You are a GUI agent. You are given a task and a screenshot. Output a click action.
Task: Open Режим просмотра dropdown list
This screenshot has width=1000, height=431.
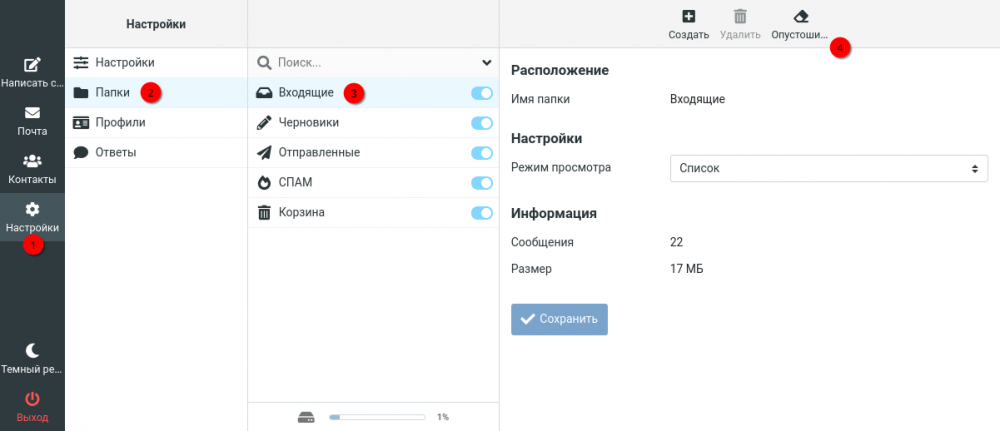(828, 168)
